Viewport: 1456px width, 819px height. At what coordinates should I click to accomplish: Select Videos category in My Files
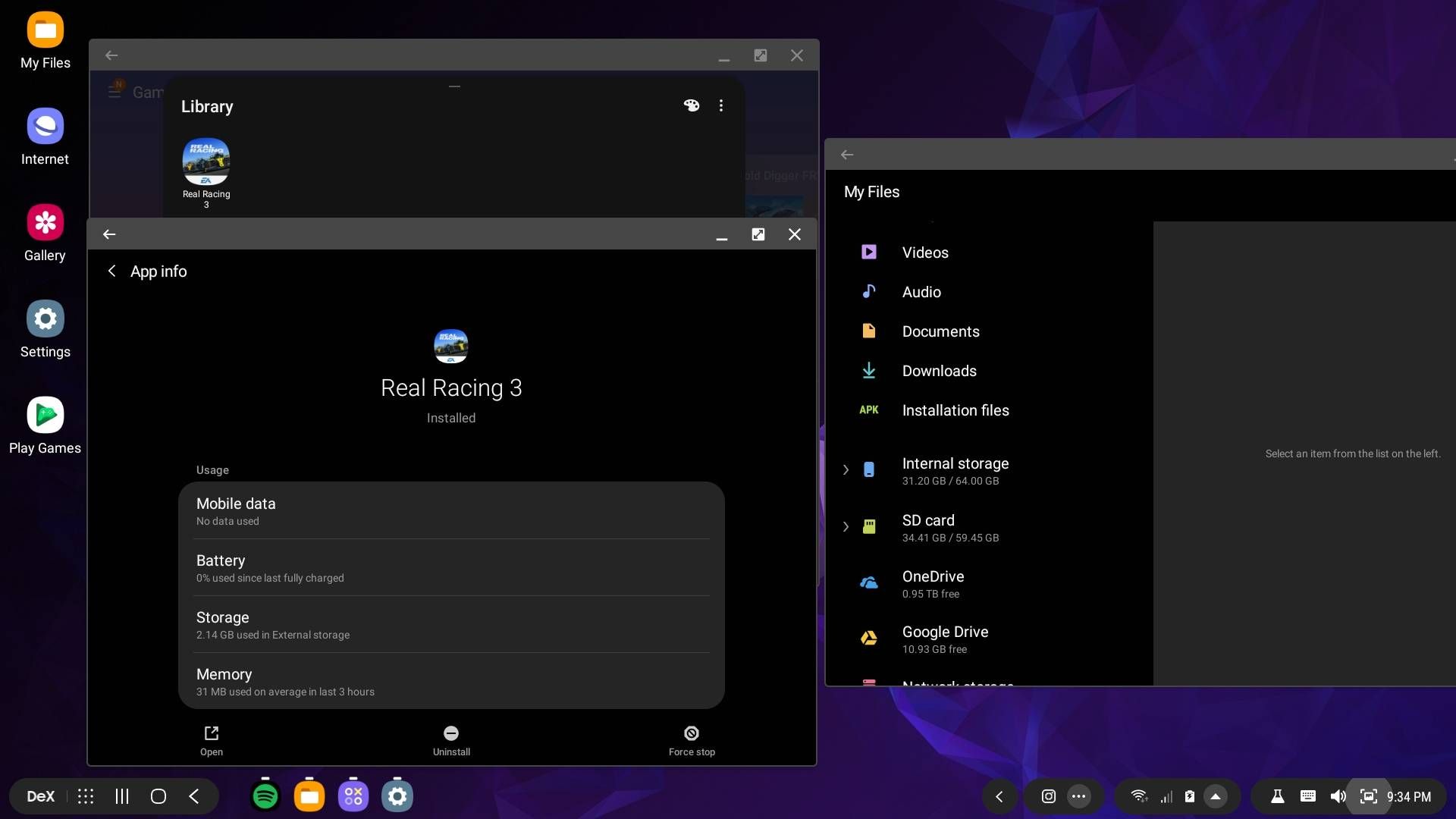coord(925,252)
